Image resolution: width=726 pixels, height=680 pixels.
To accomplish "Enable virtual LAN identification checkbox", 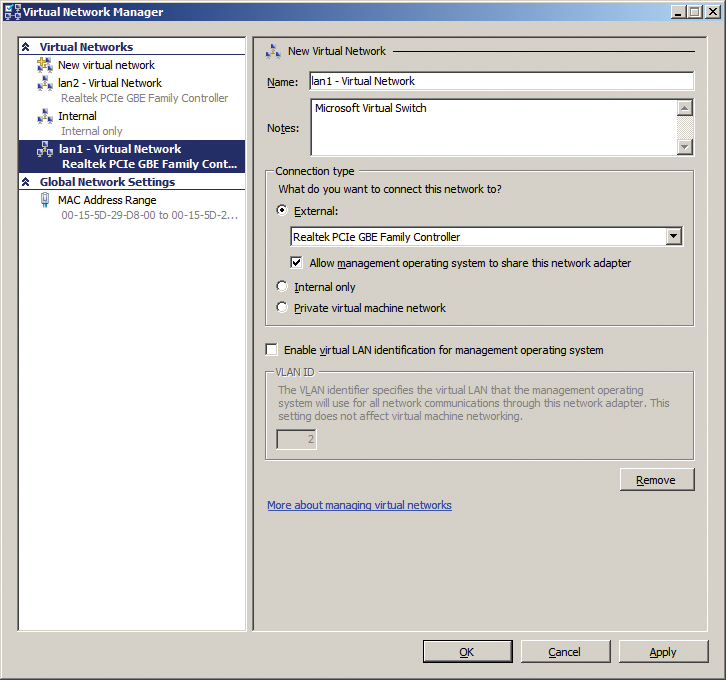I will coord(272,349).
